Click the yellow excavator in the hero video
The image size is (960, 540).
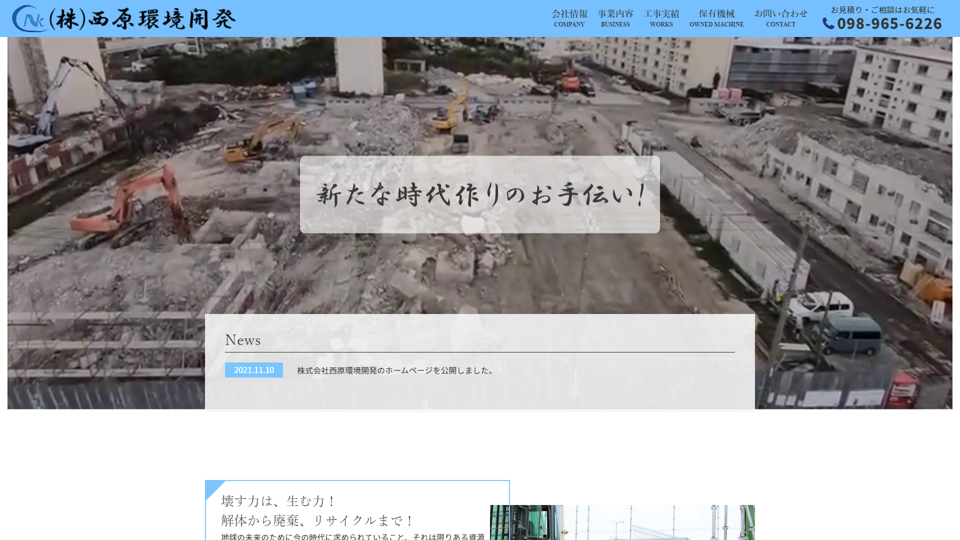[x=262, y=139]
